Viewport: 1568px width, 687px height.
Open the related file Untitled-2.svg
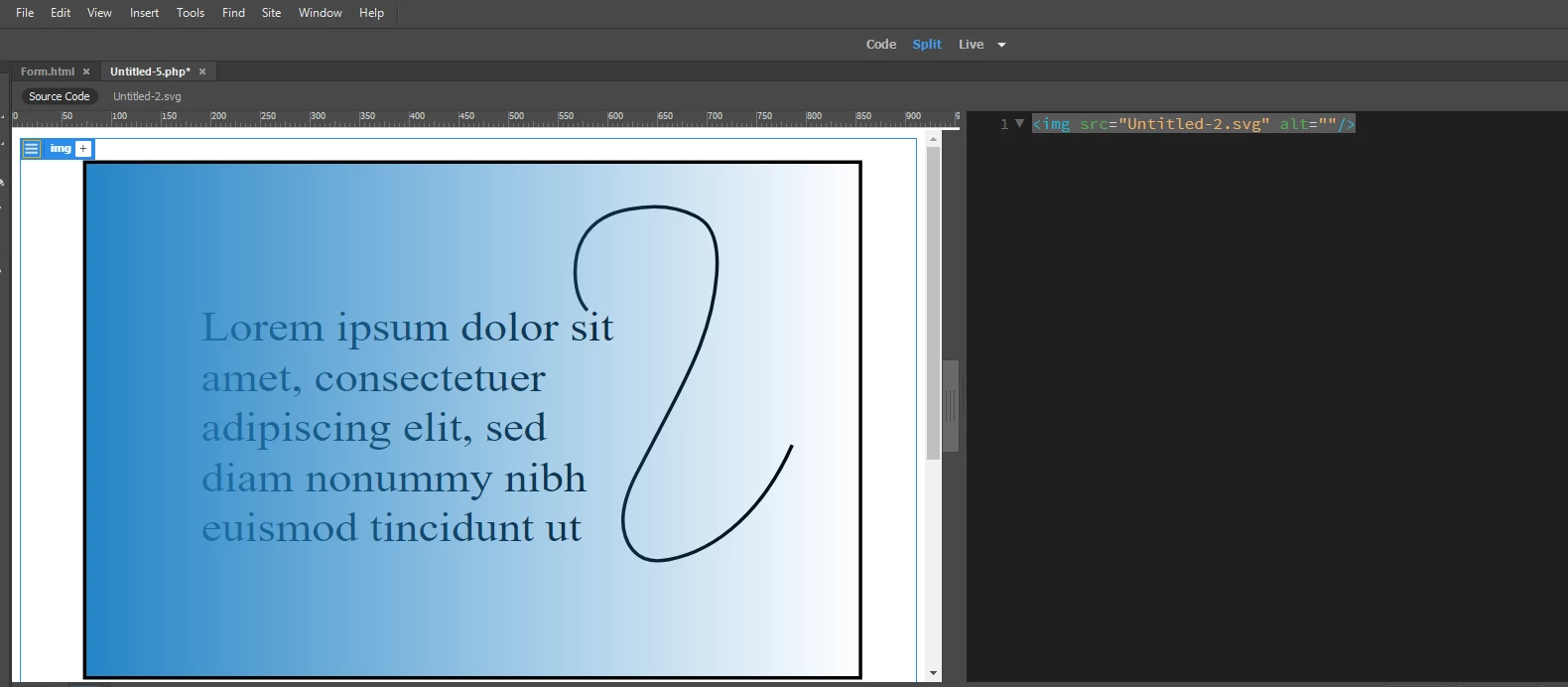147,96
